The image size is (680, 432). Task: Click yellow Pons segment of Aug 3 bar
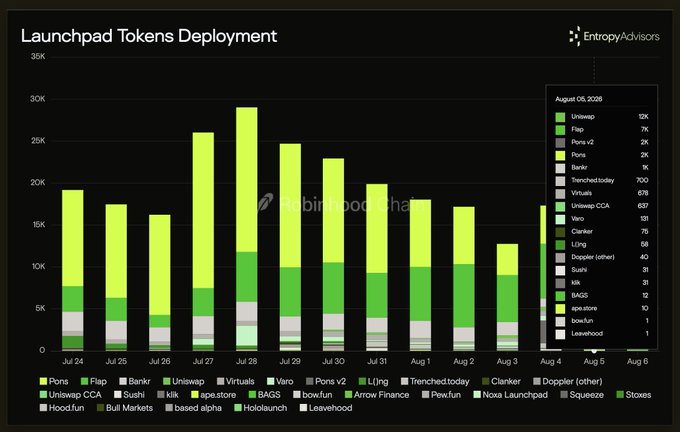coord(507,259)
